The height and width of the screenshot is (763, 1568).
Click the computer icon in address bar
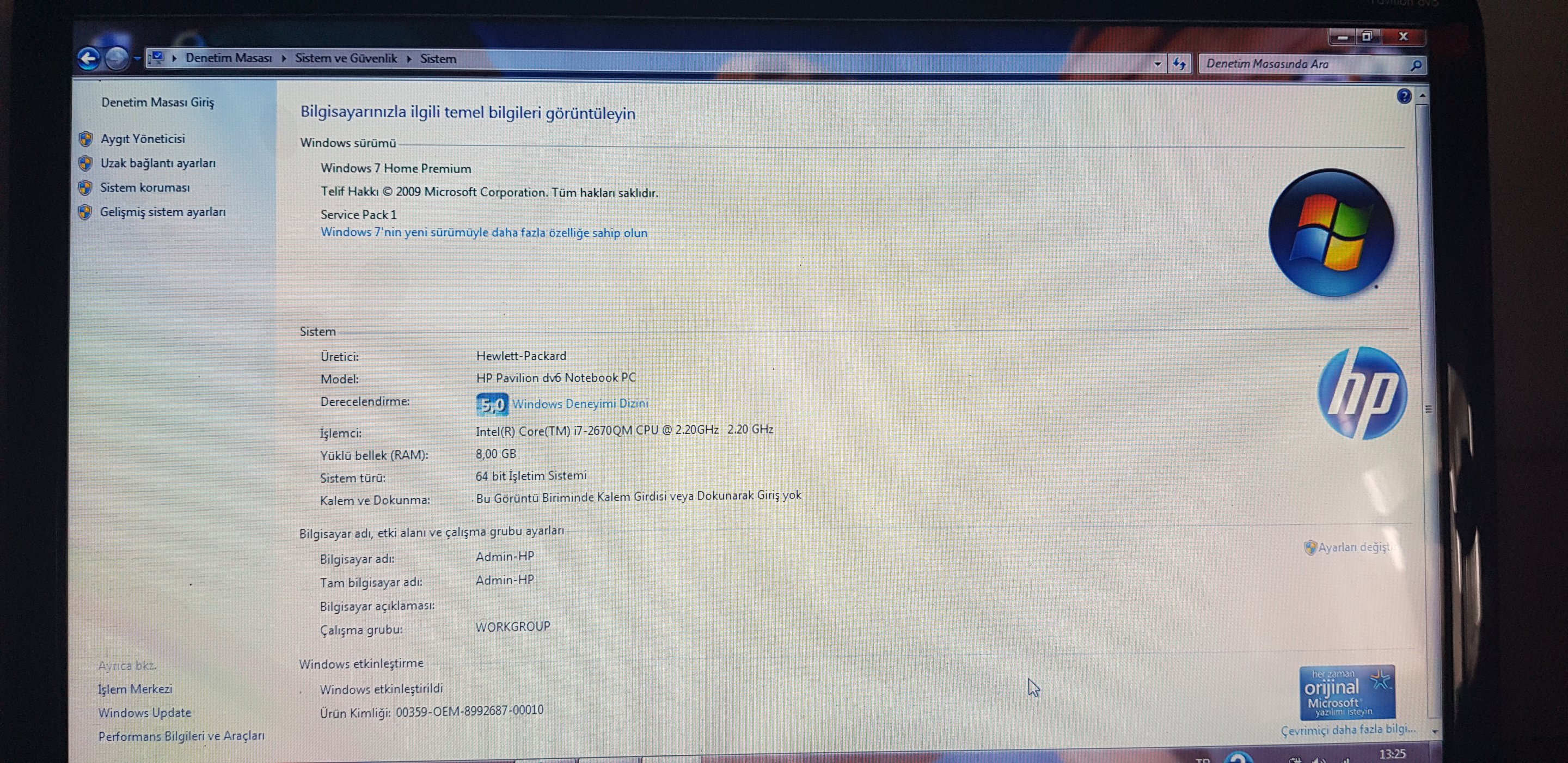tap(157, 58)
